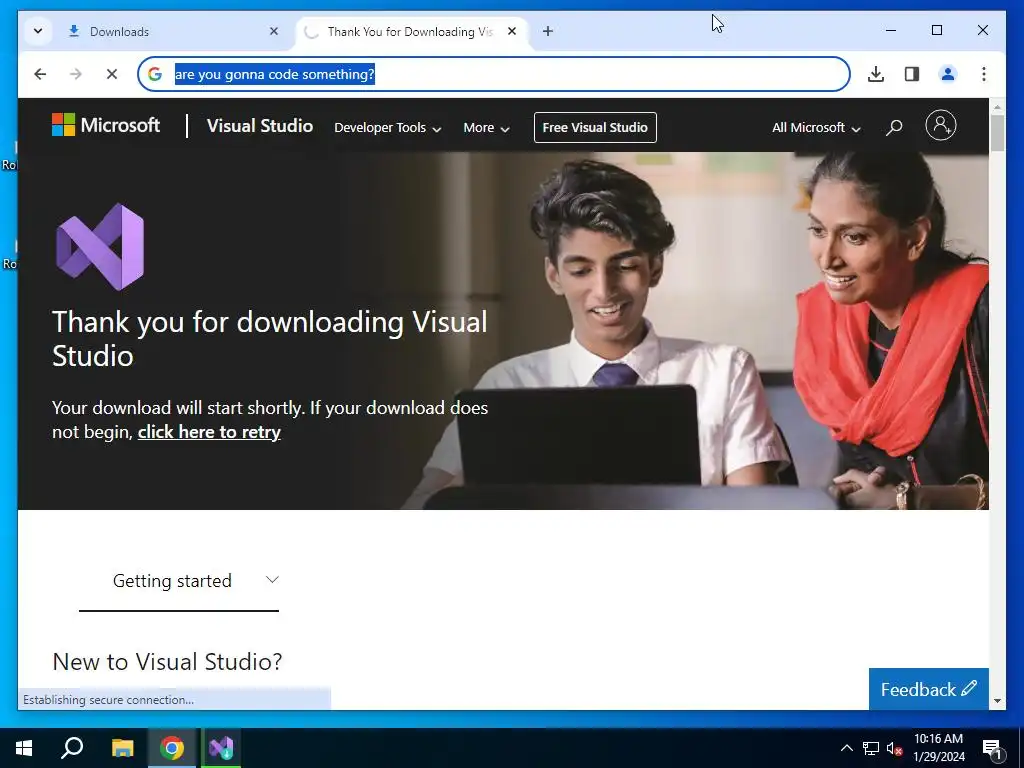Expand the Getting started dropdown
The width and height of the screenshot is (1024, 768).
179,581
